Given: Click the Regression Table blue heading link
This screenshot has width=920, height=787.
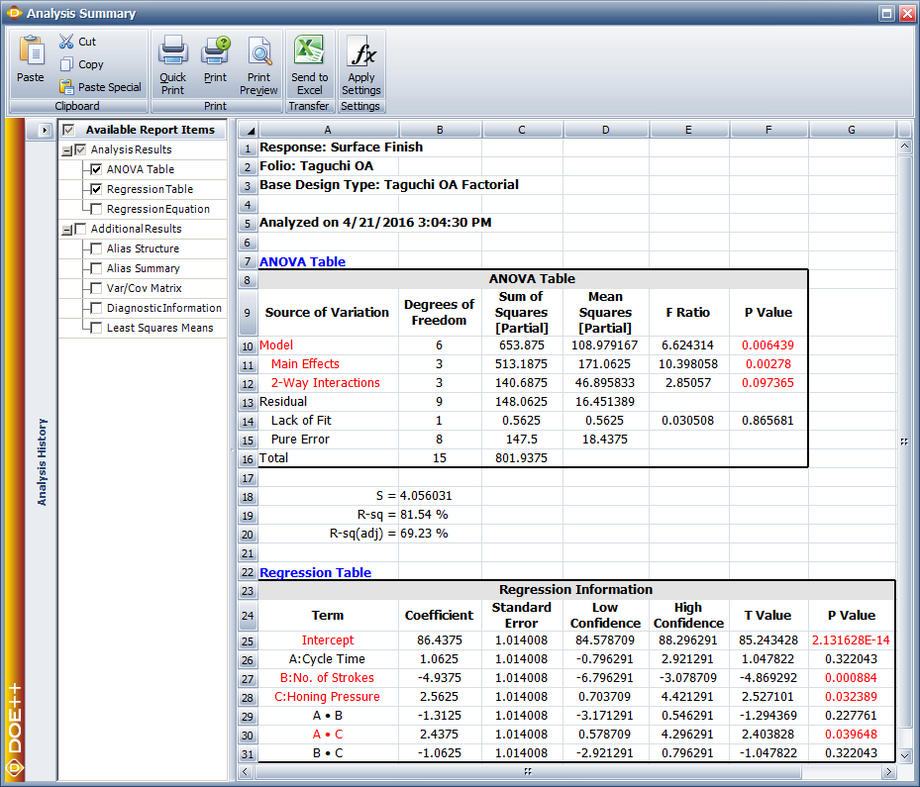Looking at the screenshot, I should pos(315,573).
